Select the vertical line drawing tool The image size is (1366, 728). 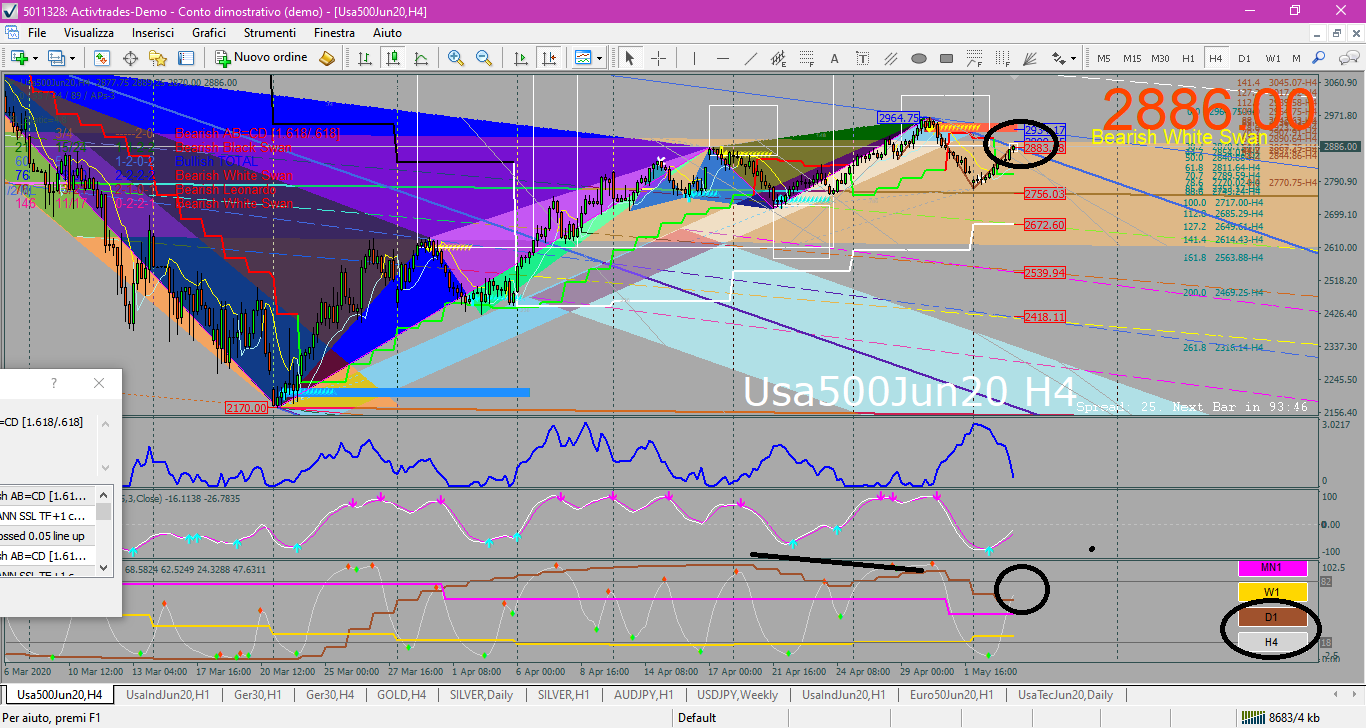695,58
